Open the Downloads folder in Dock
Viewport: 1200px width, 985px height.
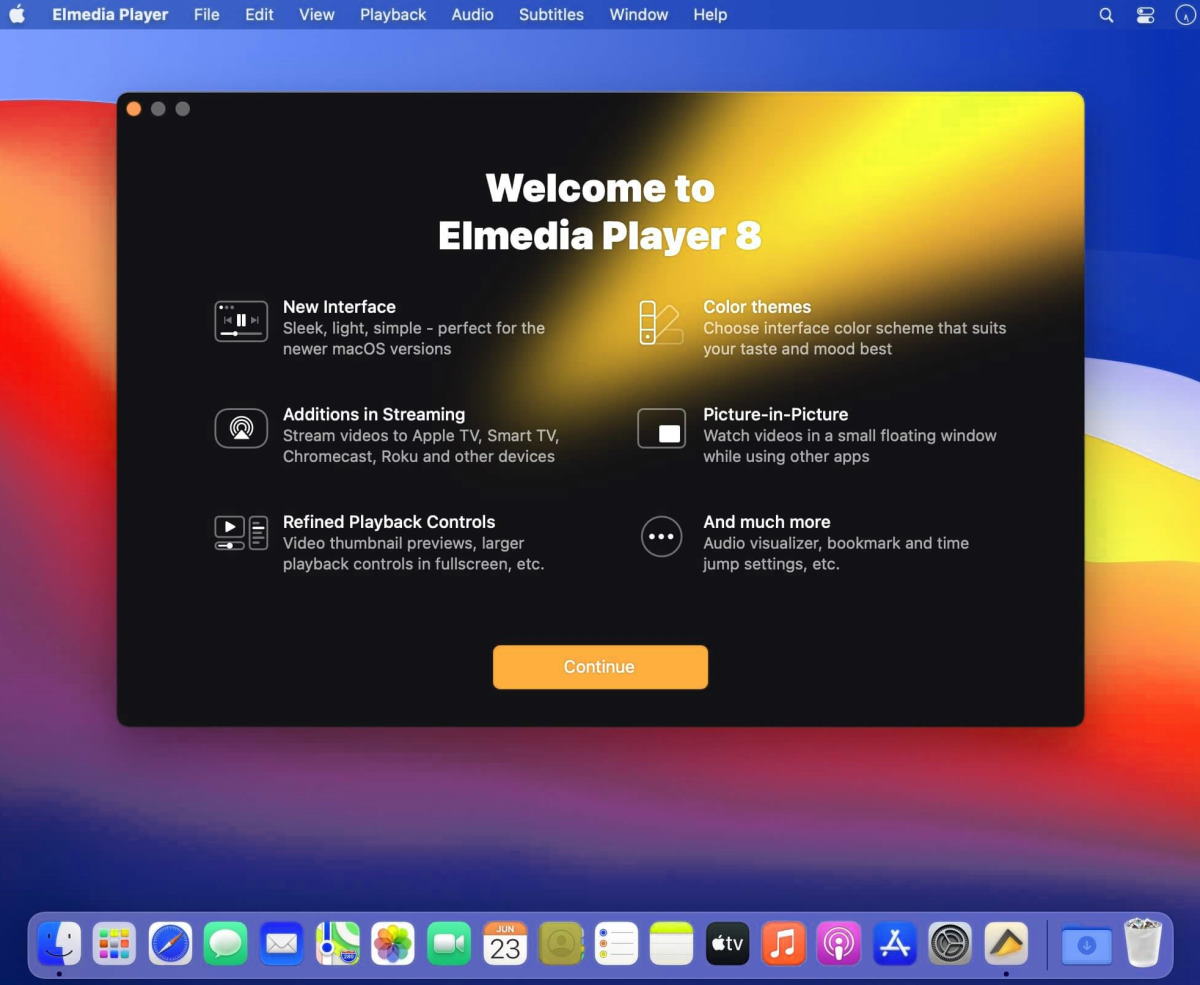click(x=1086, y=944)
